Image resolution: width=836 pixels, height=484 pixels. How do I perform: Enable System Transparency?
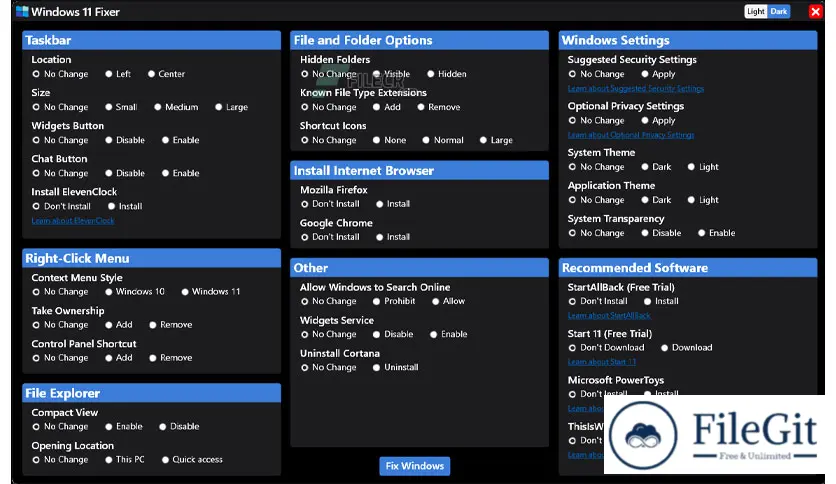[717, 233]
